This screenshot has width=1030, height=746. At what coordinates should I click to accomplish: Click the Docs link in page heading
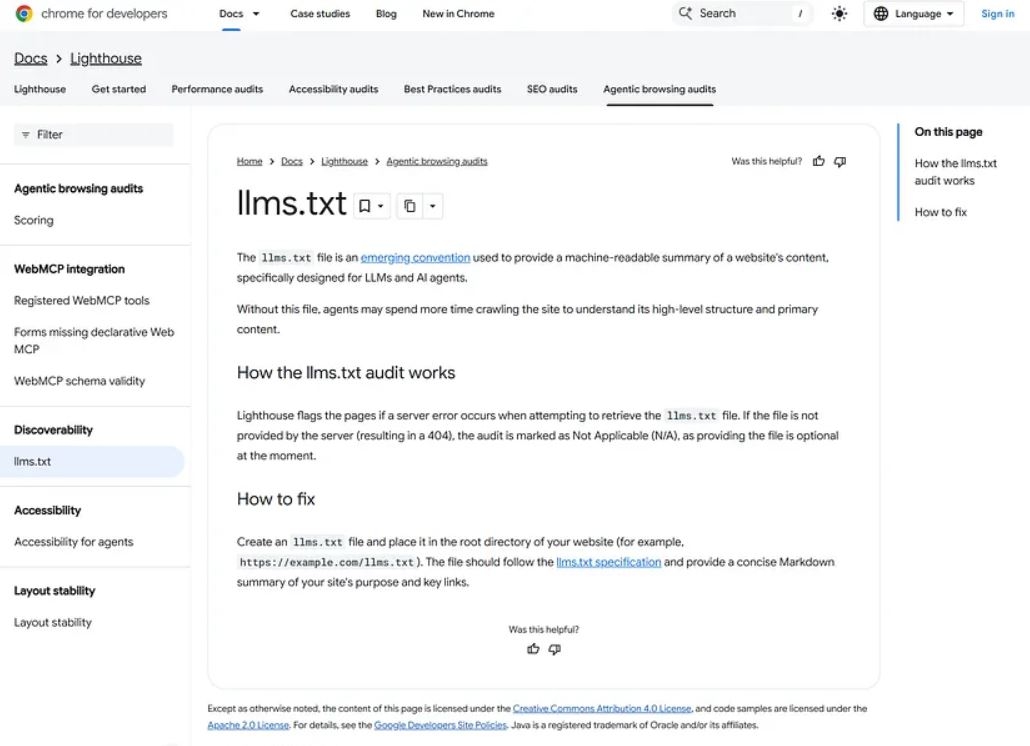(31, 58)
